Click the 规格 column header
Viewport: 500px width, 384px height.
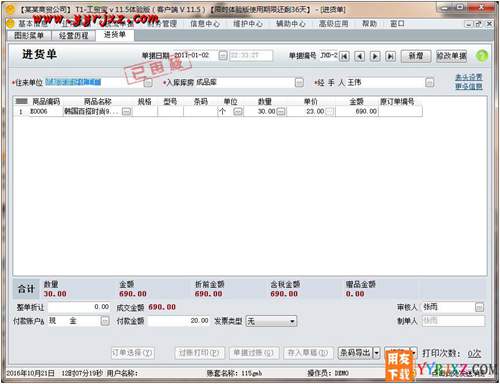[145, 101]
